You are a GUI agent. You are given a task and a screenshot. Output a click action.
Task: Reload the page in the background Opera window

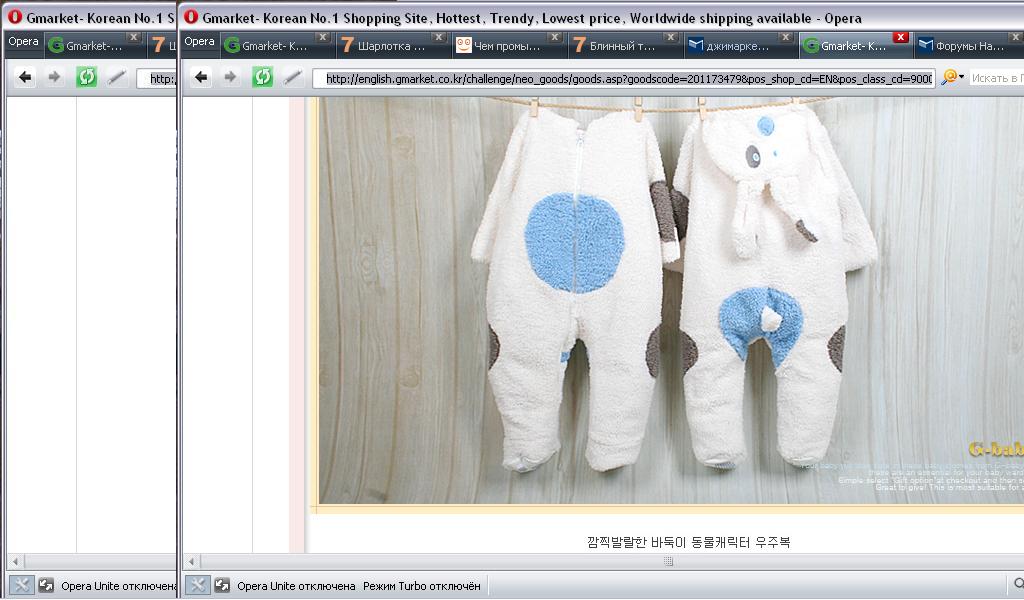point(87,78)
